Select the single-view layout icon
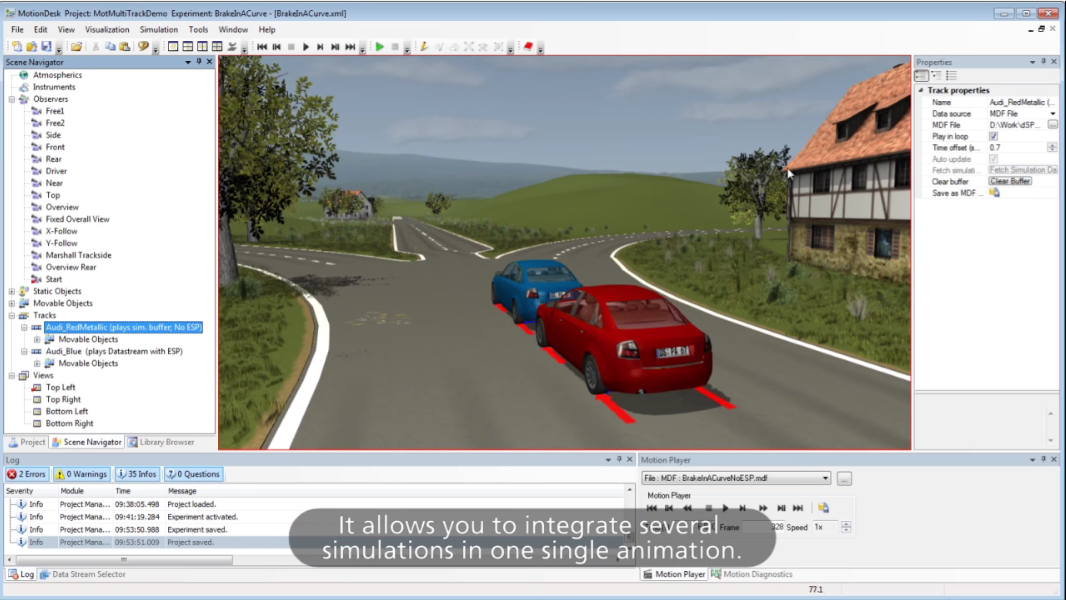This screenshot has height=600, width=1066. (x=173, y=47)
